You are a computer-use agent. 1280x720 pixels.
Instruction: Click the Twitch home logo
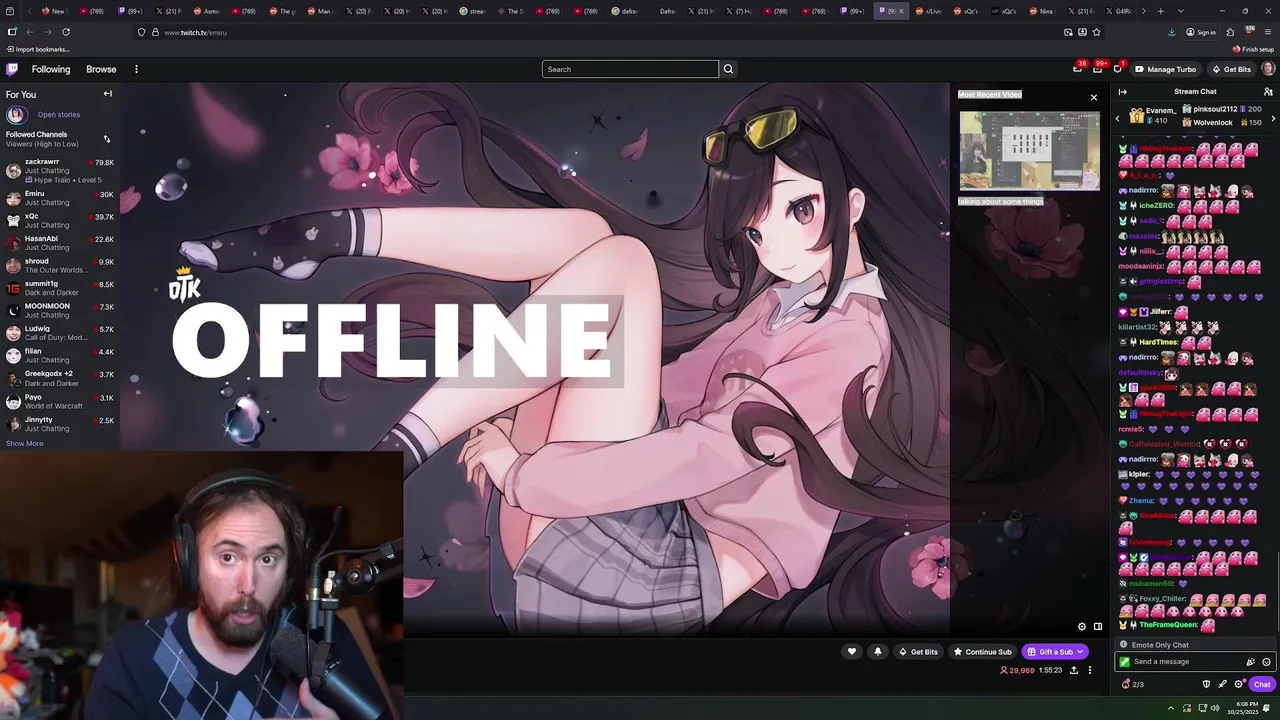tap(12, 69)
